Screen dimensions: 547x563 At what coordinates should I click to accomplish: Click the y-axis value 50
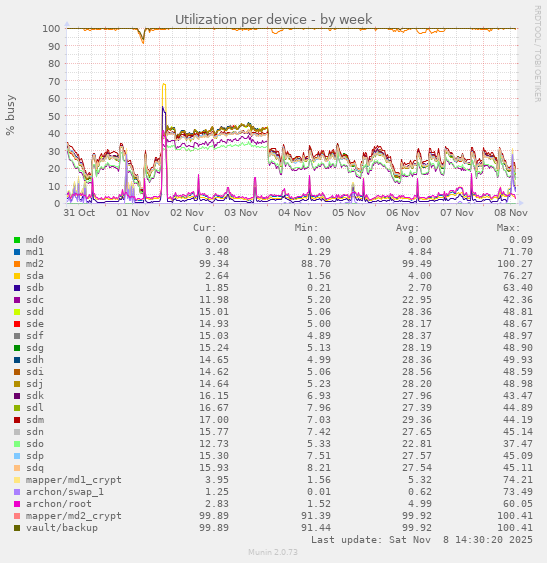tap(54, 116)
